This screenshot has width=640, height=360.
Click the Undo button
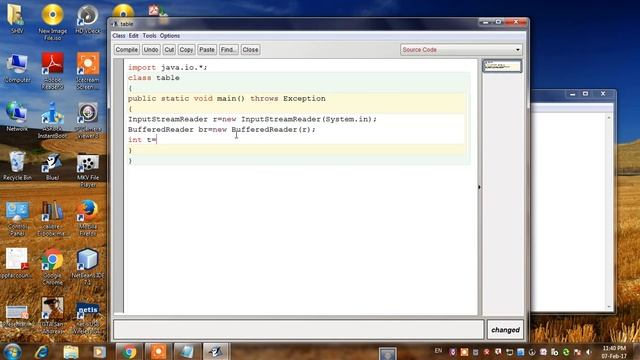click(151, 50)
